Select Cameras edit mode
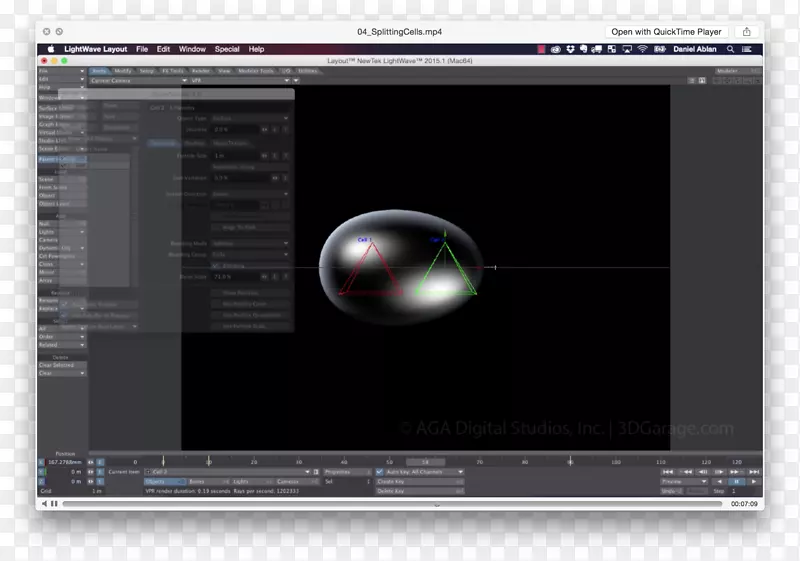Viewport: 800px width, 561px height. pos(296,481)
